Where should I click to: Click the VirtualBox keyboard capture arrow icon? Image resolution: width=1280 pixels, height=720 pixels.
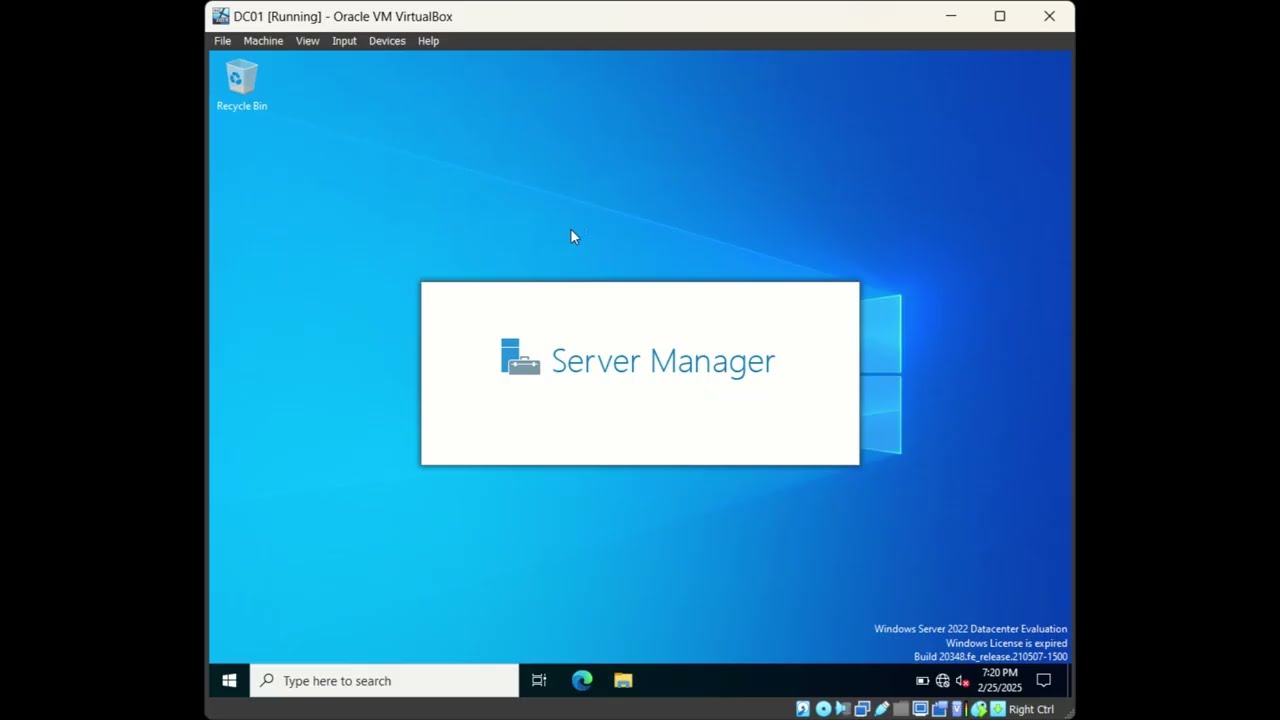997,709
